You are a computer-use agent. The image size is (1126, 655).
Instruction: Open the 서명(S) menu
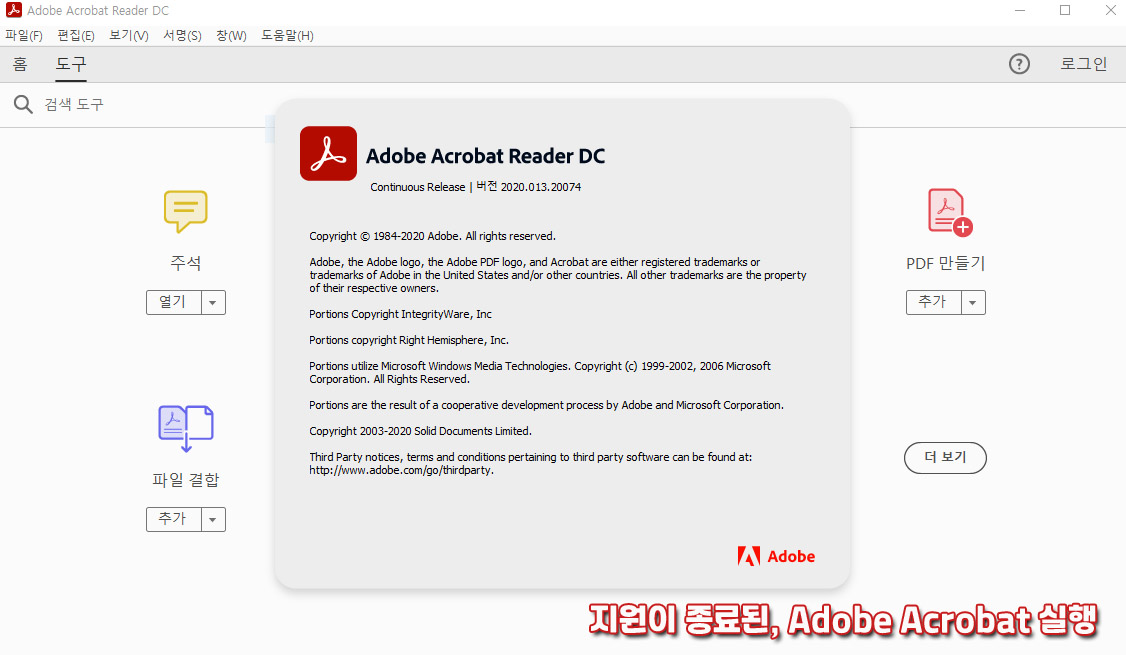click(182, 35)
